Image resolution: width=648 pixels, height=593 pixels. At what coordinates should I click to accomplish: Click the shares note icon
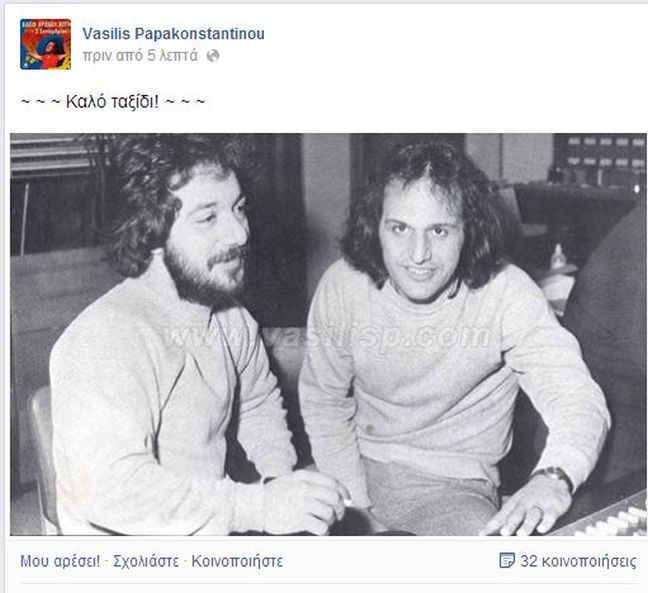pos(507,560)
